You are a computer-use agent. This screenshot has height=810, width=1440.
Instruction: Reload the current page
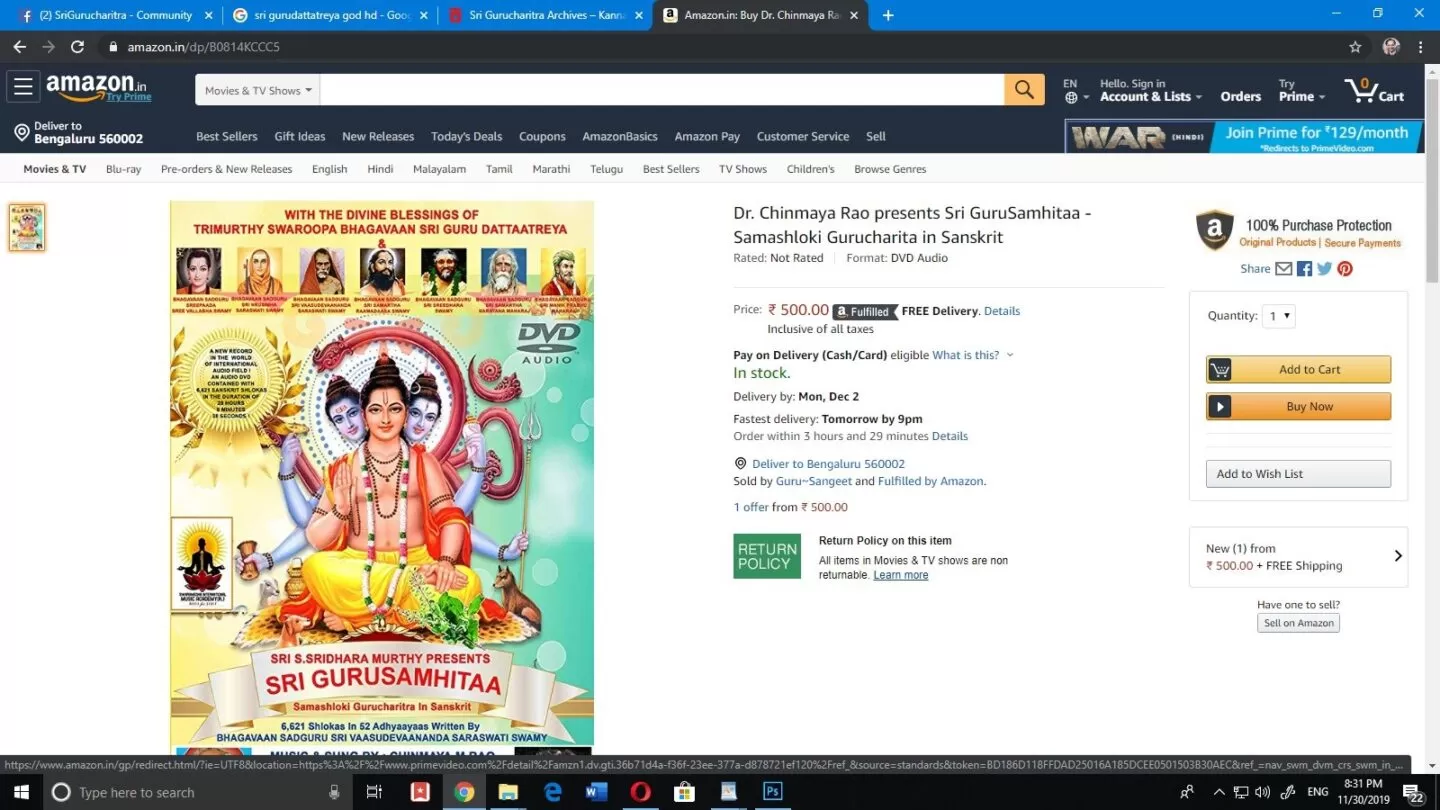[x=77, y=47]
